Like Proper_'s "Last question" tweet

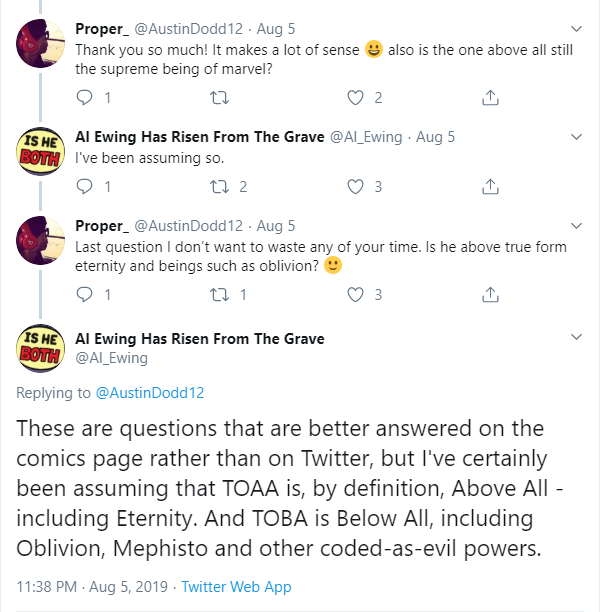coord(355,295)
